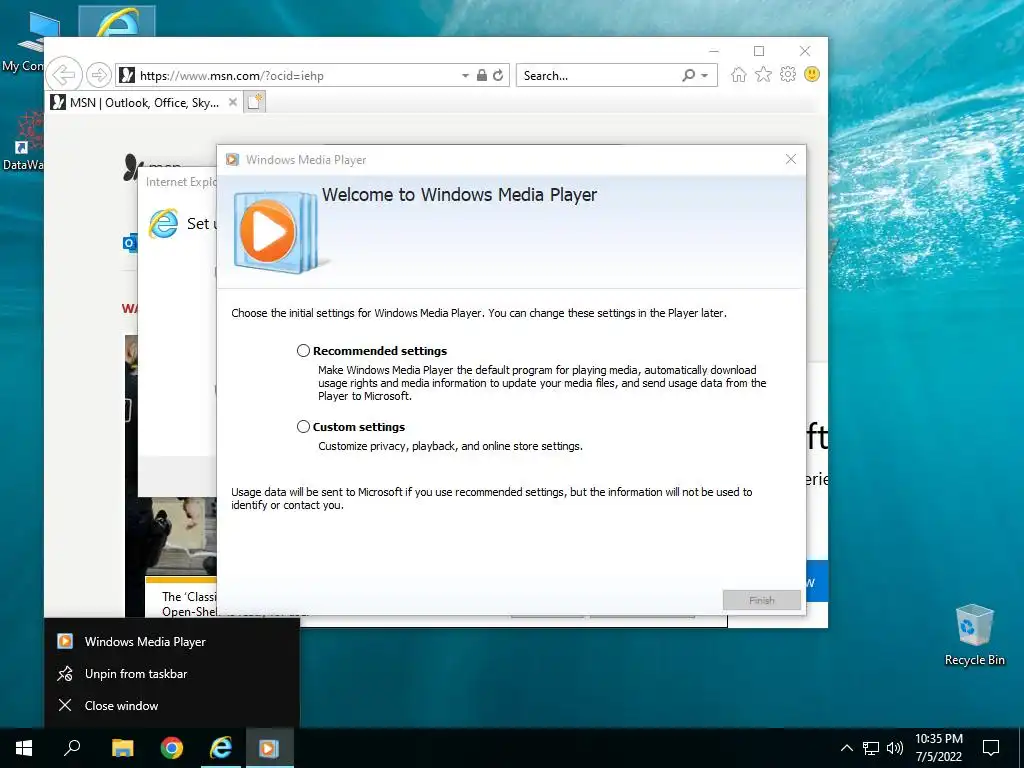The height and width of the screenshot is (768, 1024).
Task: Click the greyed-out Finish button
Action: click(x=761, y=600)
